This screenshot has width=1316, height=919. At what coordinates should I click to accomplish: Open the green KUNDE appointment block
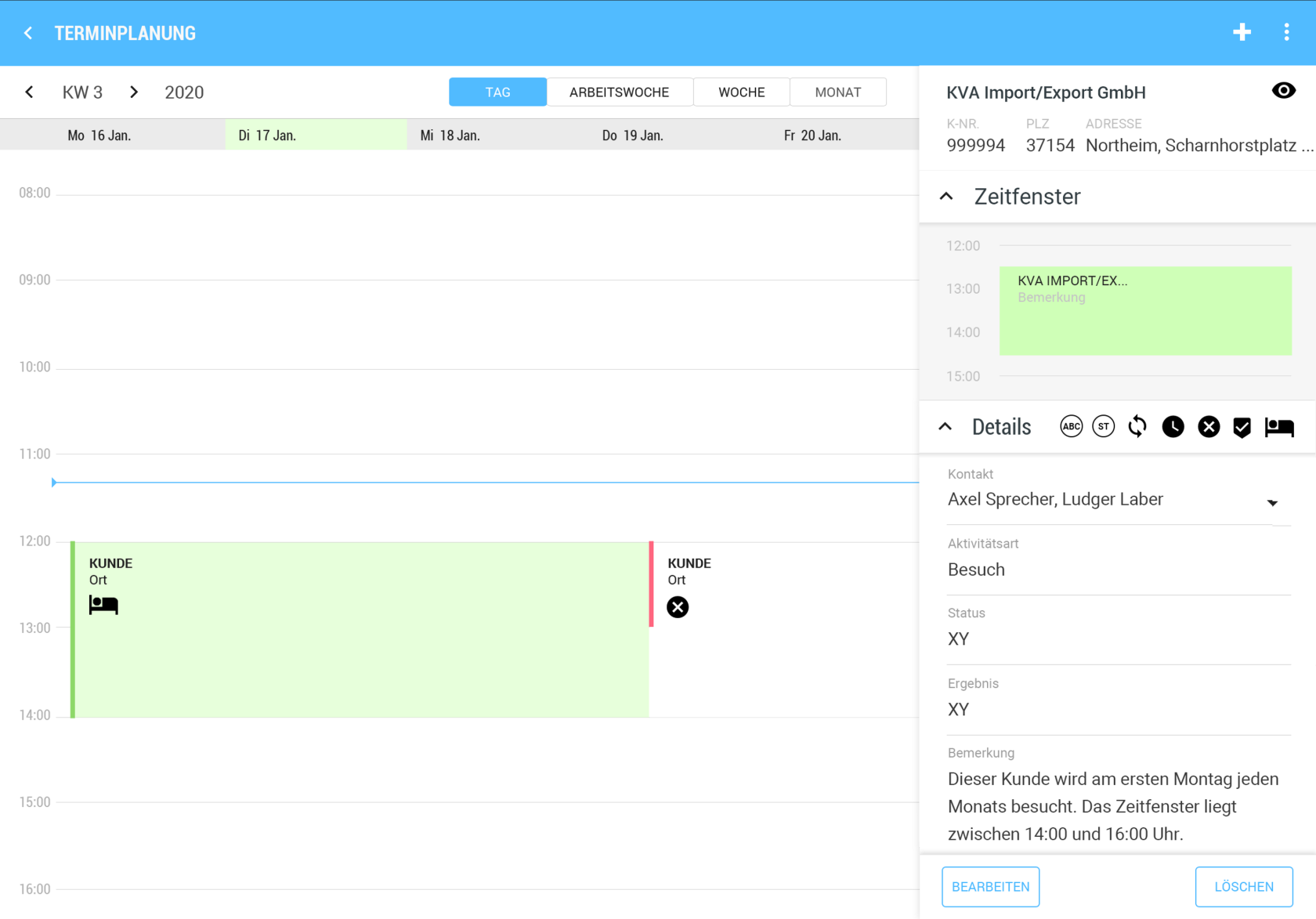pyautogui.click(x=360, y=629)
